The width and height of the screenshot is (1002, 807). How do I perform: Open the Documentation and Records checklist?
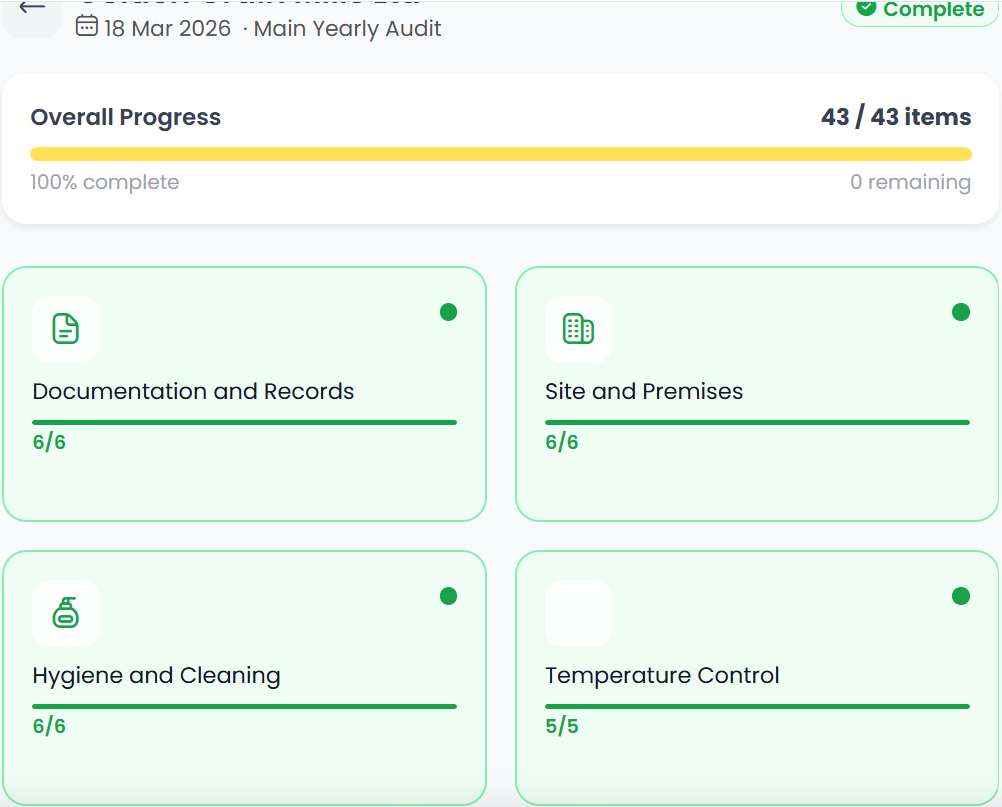point(245,393)
